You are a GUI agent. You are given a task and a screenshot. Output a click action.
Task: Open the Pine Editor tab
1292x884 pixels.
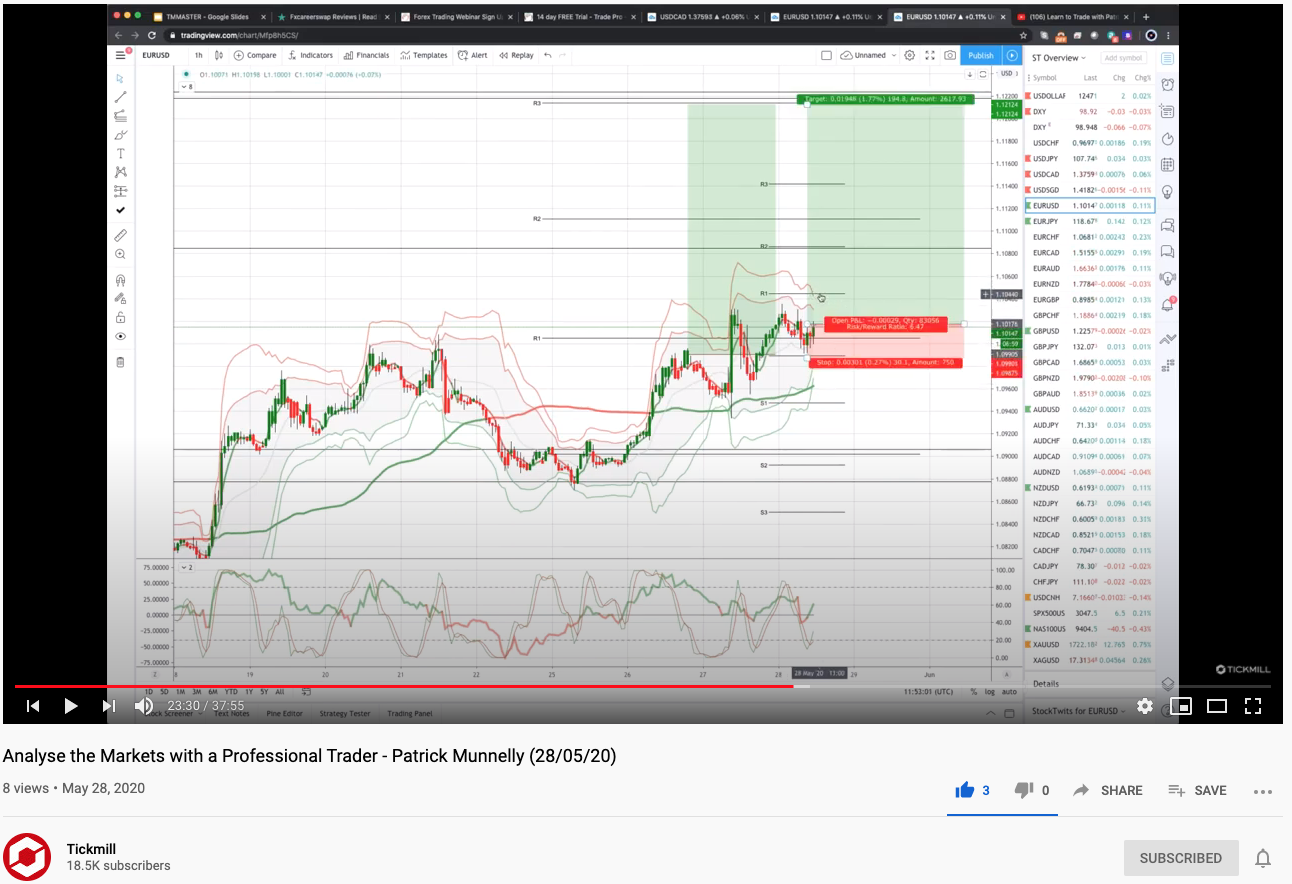284,713
